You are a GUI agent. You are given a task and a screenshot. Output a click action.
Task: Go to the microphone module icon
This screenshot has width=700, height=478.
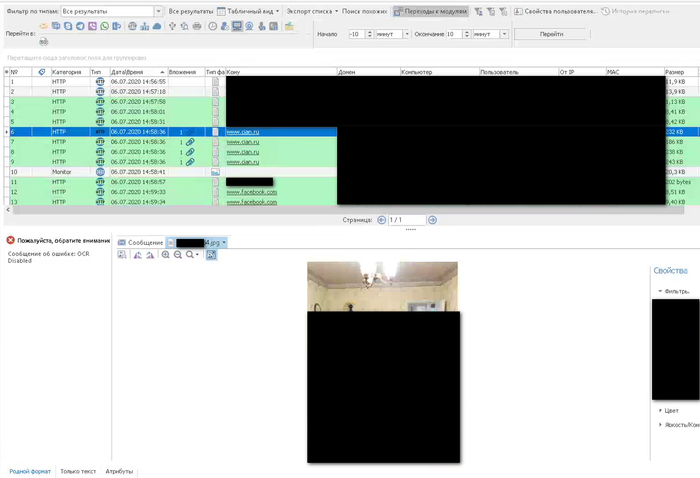point(262,26)
